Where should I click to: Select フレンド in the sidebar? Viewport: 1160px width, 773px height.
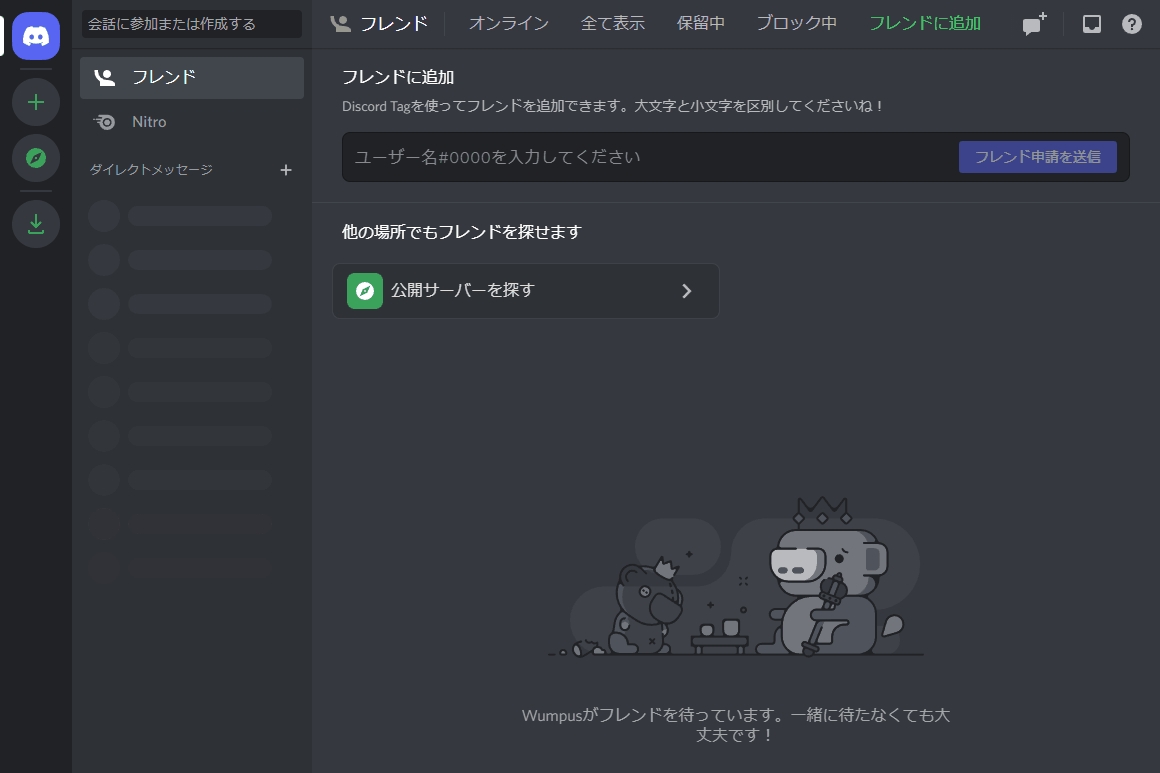192,78
